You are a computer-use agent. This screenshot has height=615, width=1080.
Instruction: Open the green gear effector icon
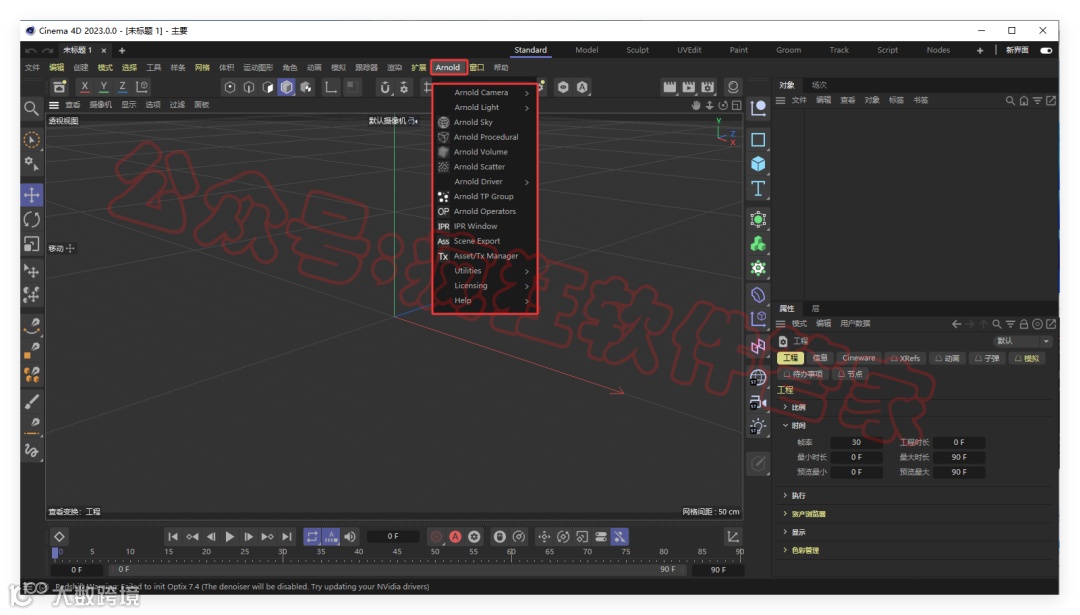758,268
